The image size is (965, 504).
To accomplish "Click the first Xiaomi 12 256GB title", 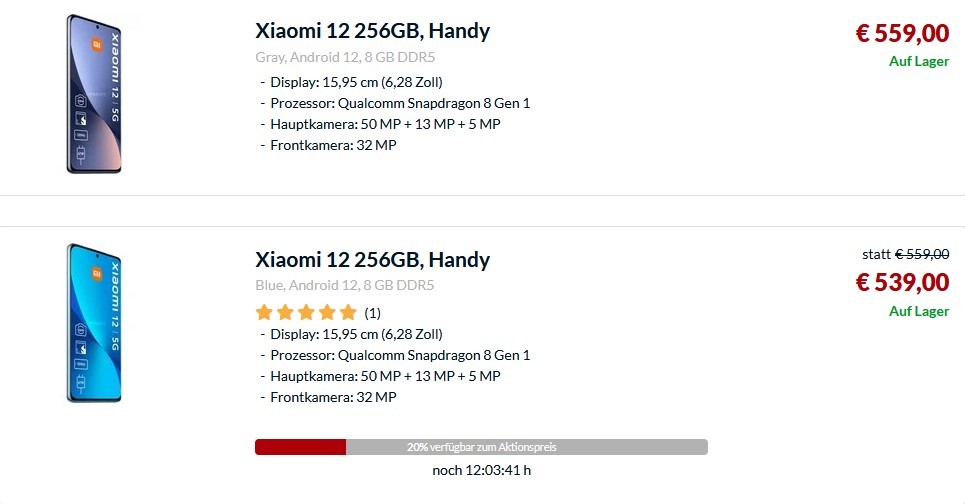I will click(x=372, y=31).
